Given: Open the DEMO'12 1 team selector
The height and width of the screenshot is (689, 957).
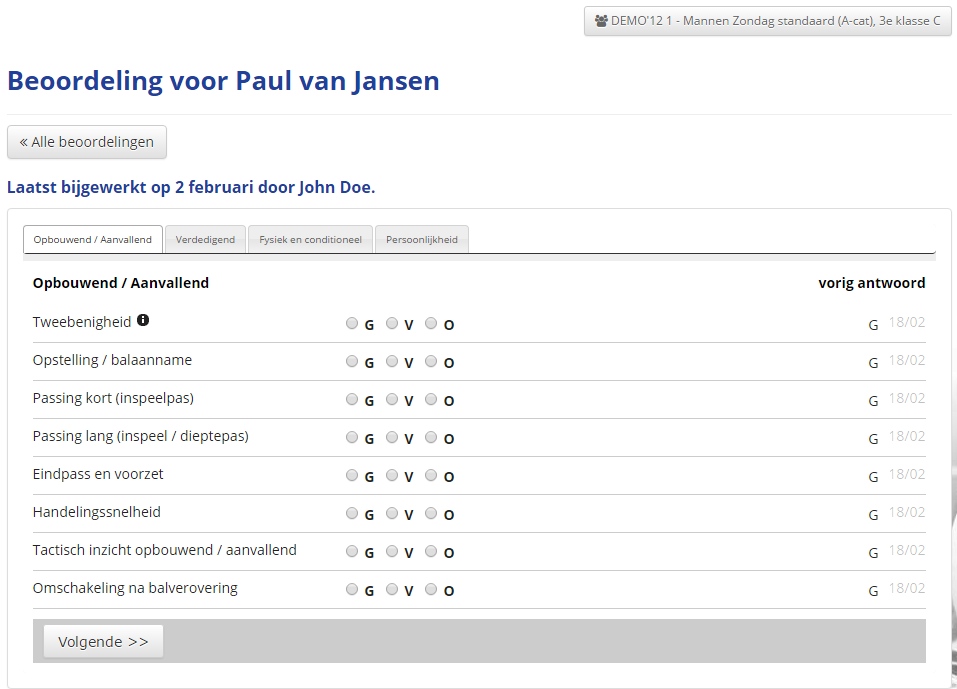Looking at the screenshot, I should tap(767, 21).
